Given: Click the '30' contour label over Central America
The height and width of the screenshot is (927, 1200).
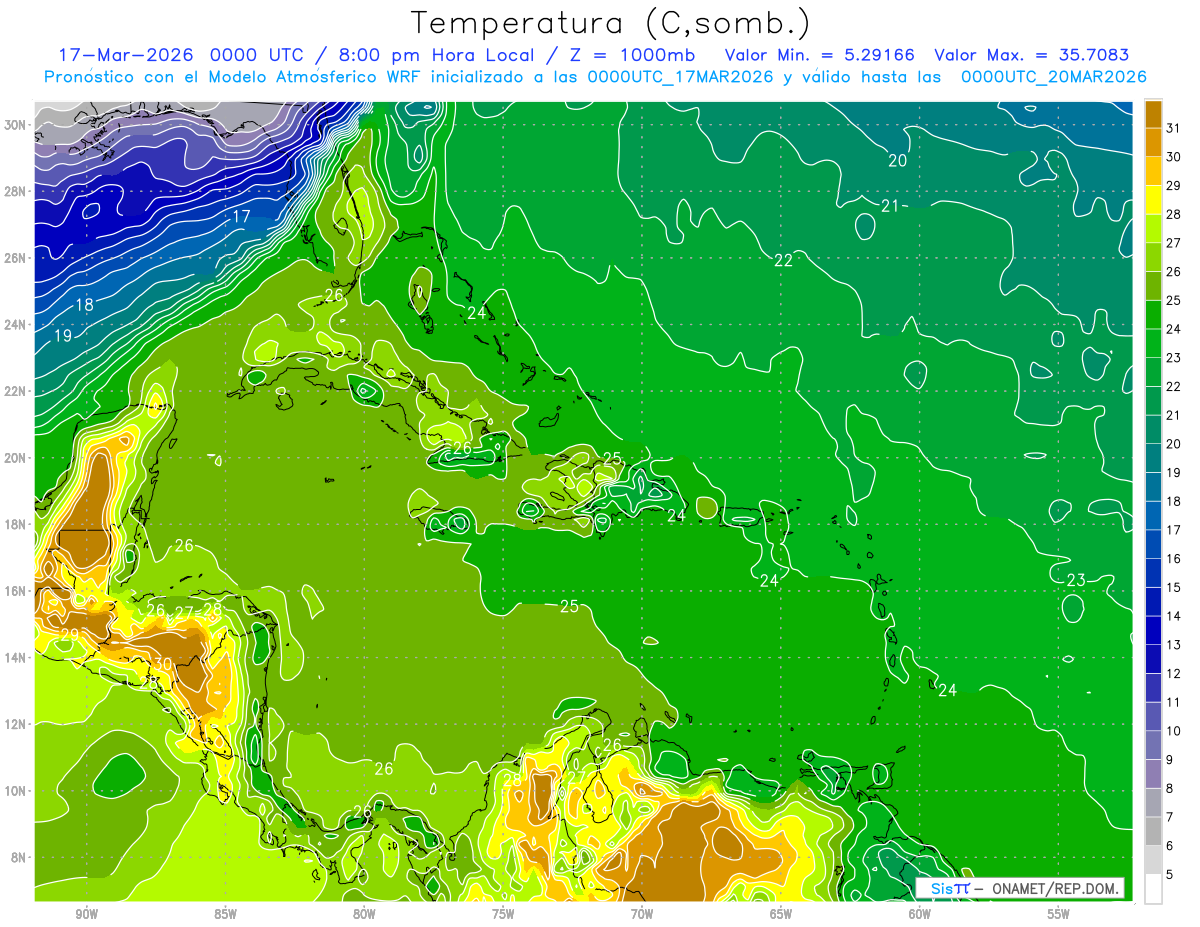Looking at the screenshot, I should 162,664.
